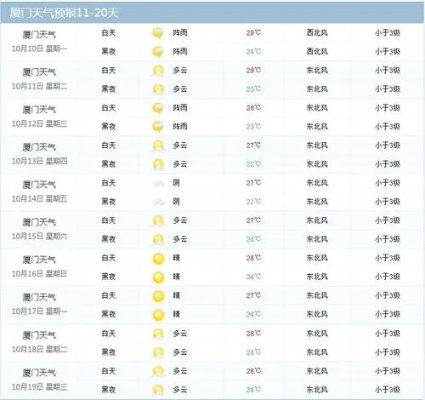Viewport: 425px width, 400px height.
Task: Click the 24℃ night temperature for 10月10日
Action: 253,52
